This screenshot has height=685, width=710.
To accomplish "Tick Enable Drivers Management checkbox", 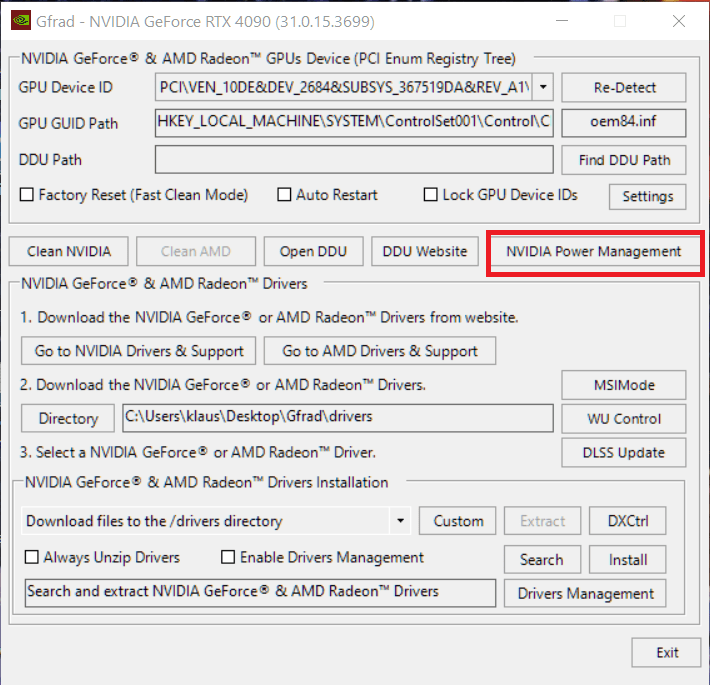I will coord(228,557).
